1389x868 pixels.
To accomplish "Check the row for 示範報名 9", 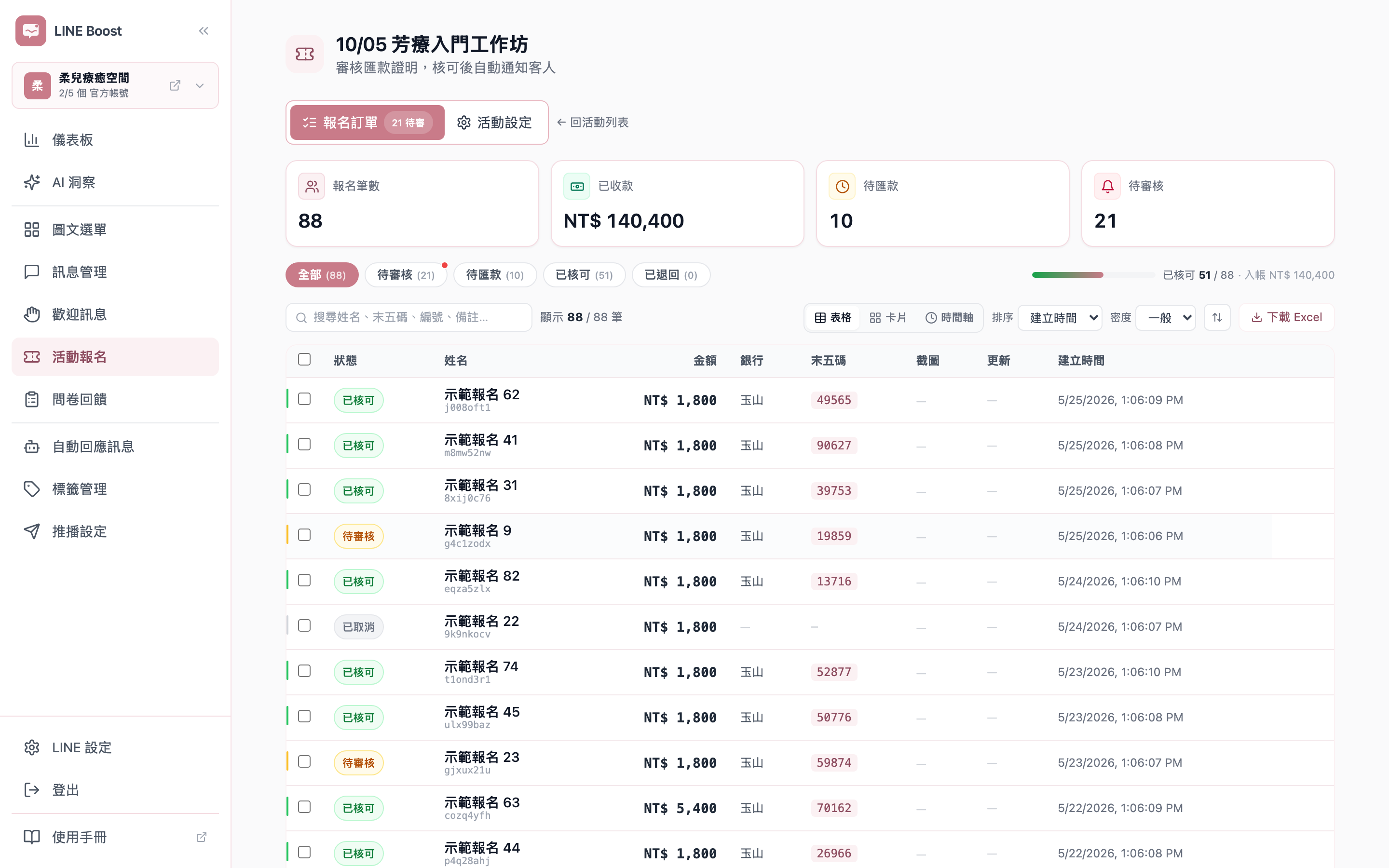I will point(304,535).
